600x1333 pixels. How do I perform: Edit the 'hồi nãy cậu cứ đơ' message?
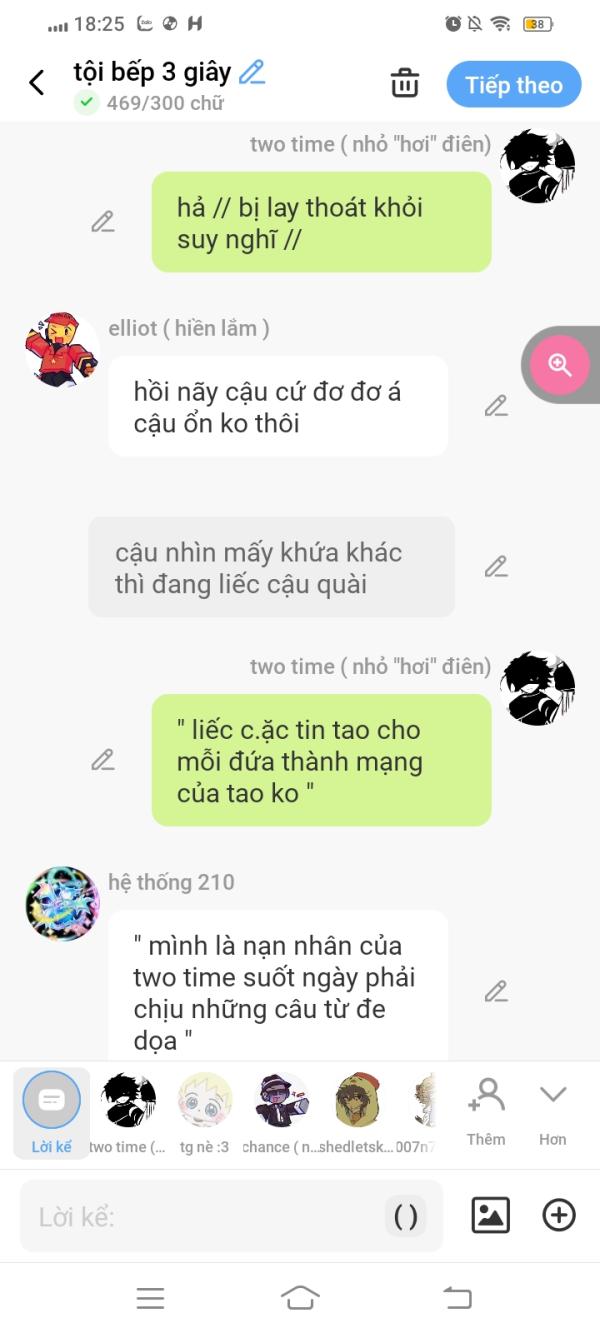(x=496, y=406)
